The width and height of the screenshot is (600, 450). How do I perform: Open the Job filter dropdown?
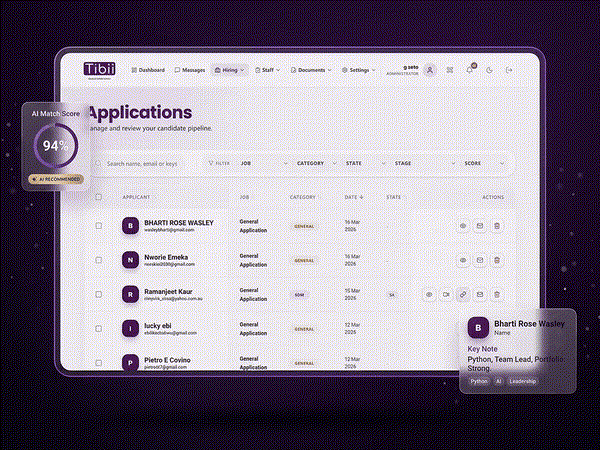[264, 163]
